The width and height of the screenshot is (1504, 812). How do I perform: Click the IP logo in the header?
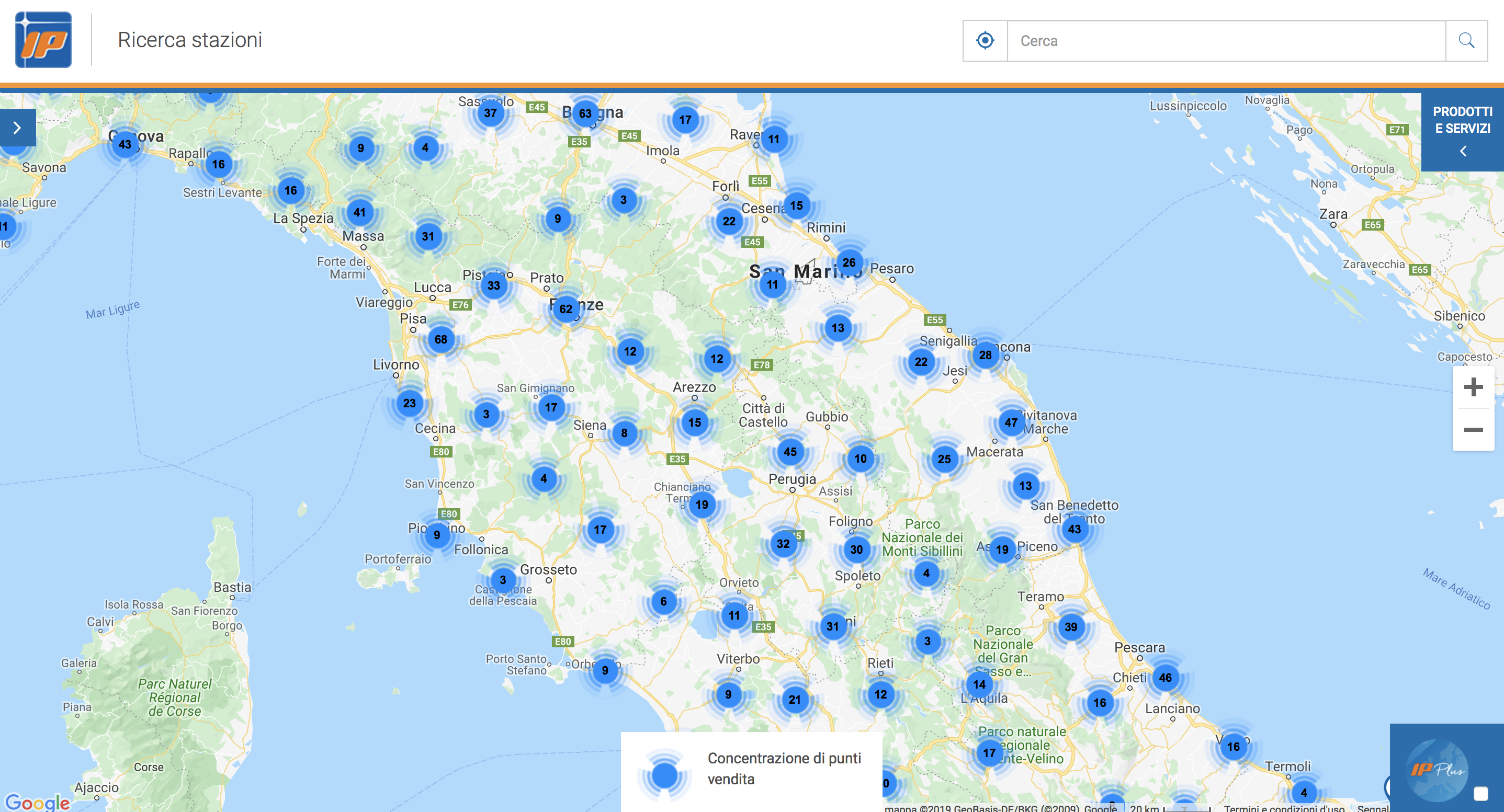[43, 40]
